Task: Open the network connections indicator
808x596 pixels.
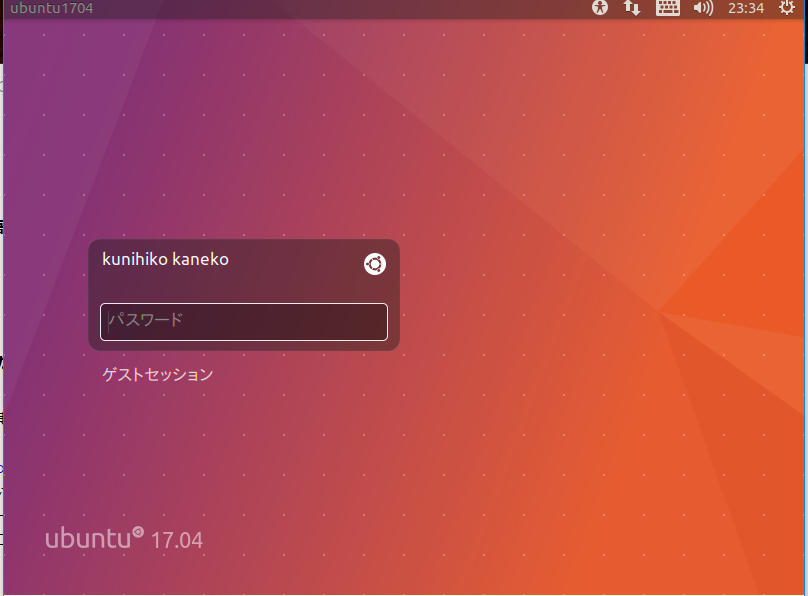Action: click(x=632, y=8)
